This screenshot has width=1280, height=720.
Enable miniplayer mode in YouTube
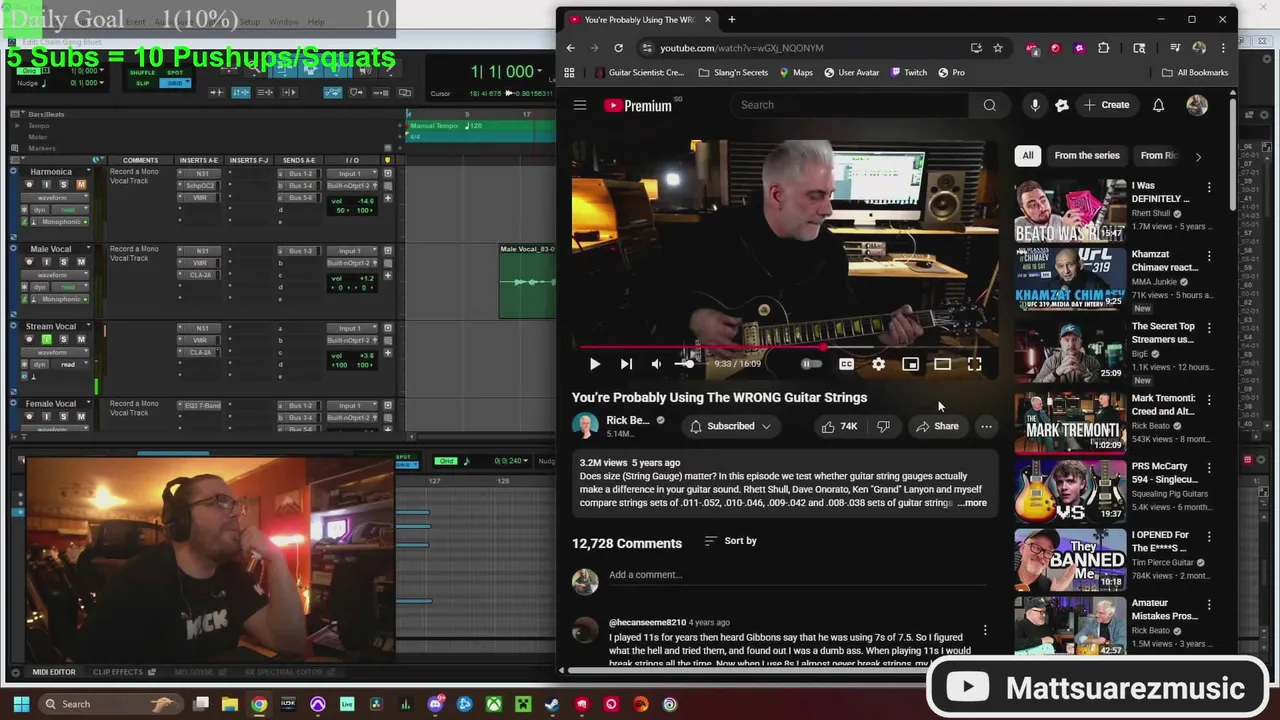[910, 364]
